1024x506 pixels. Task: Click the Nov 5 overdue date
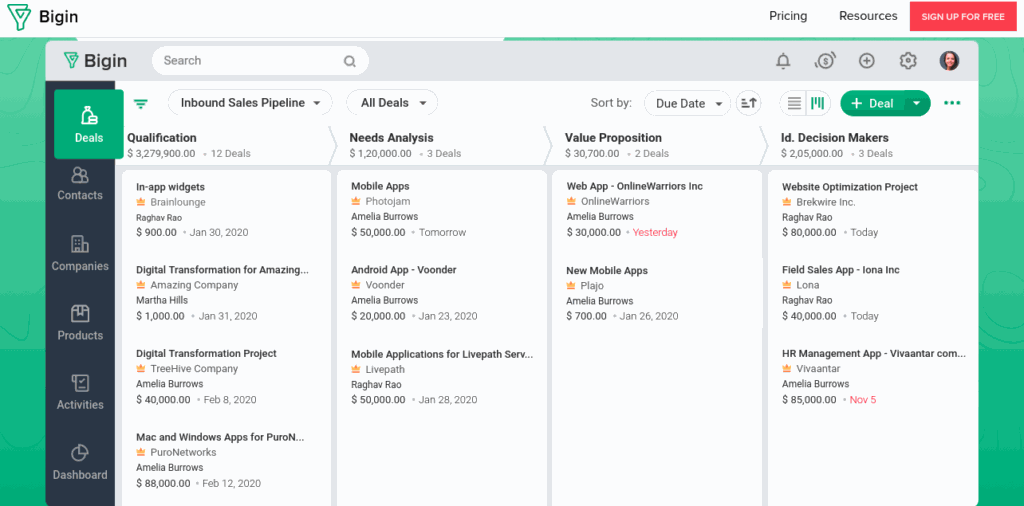click(863, 400)
